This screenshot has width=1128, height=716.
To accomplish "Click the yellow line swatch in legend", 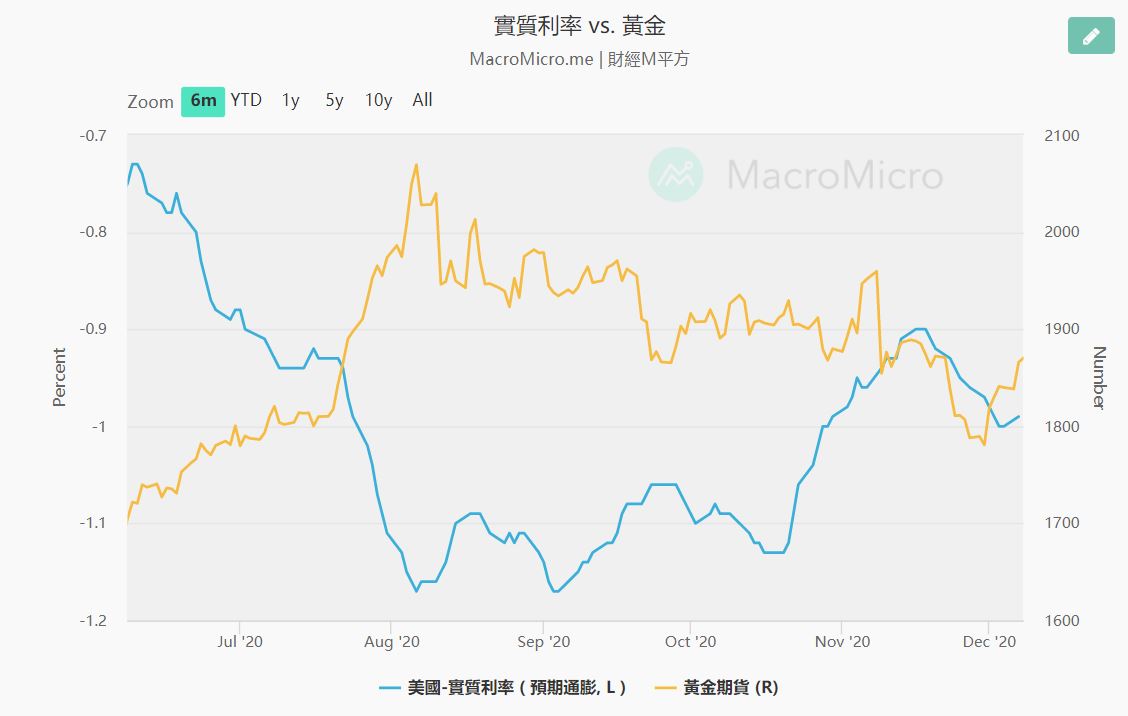I will click(x=666, y=688).
